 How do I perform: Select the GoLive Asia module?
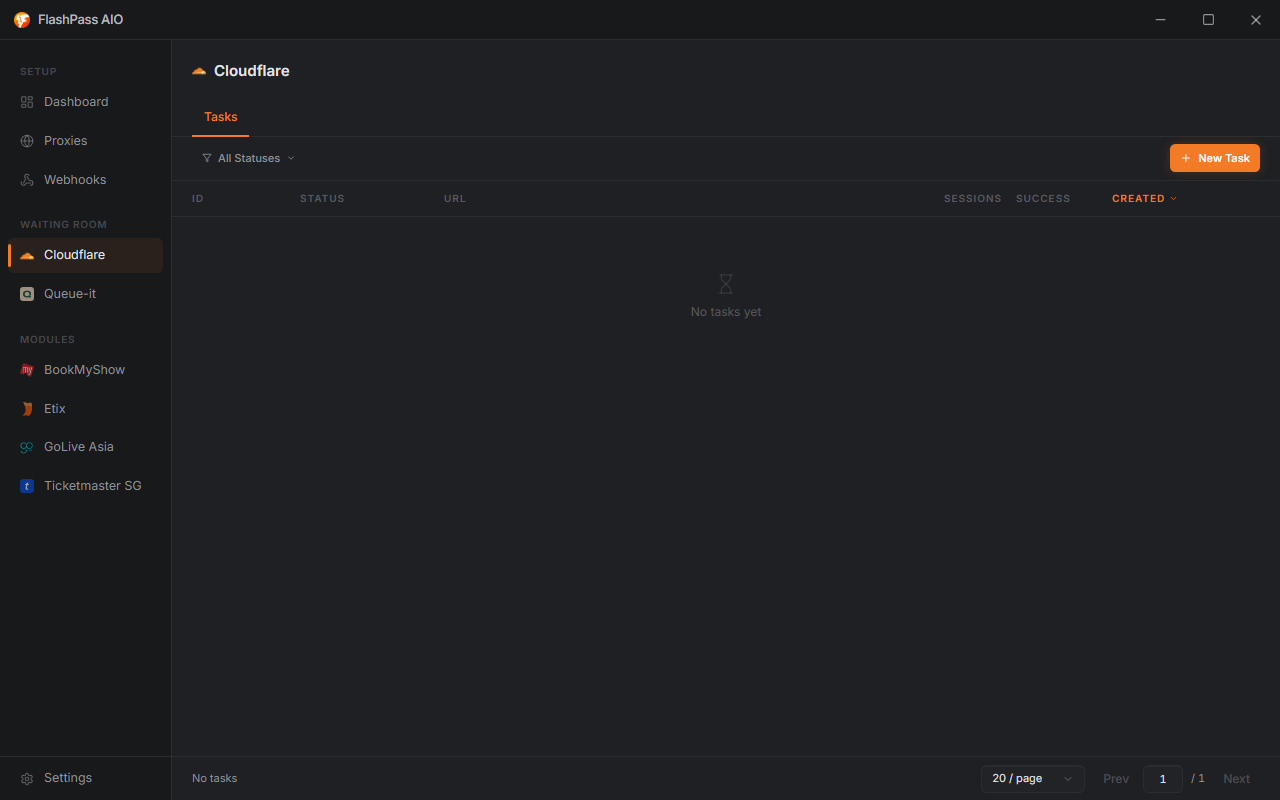pyautogui.click(x=85, y=447)
